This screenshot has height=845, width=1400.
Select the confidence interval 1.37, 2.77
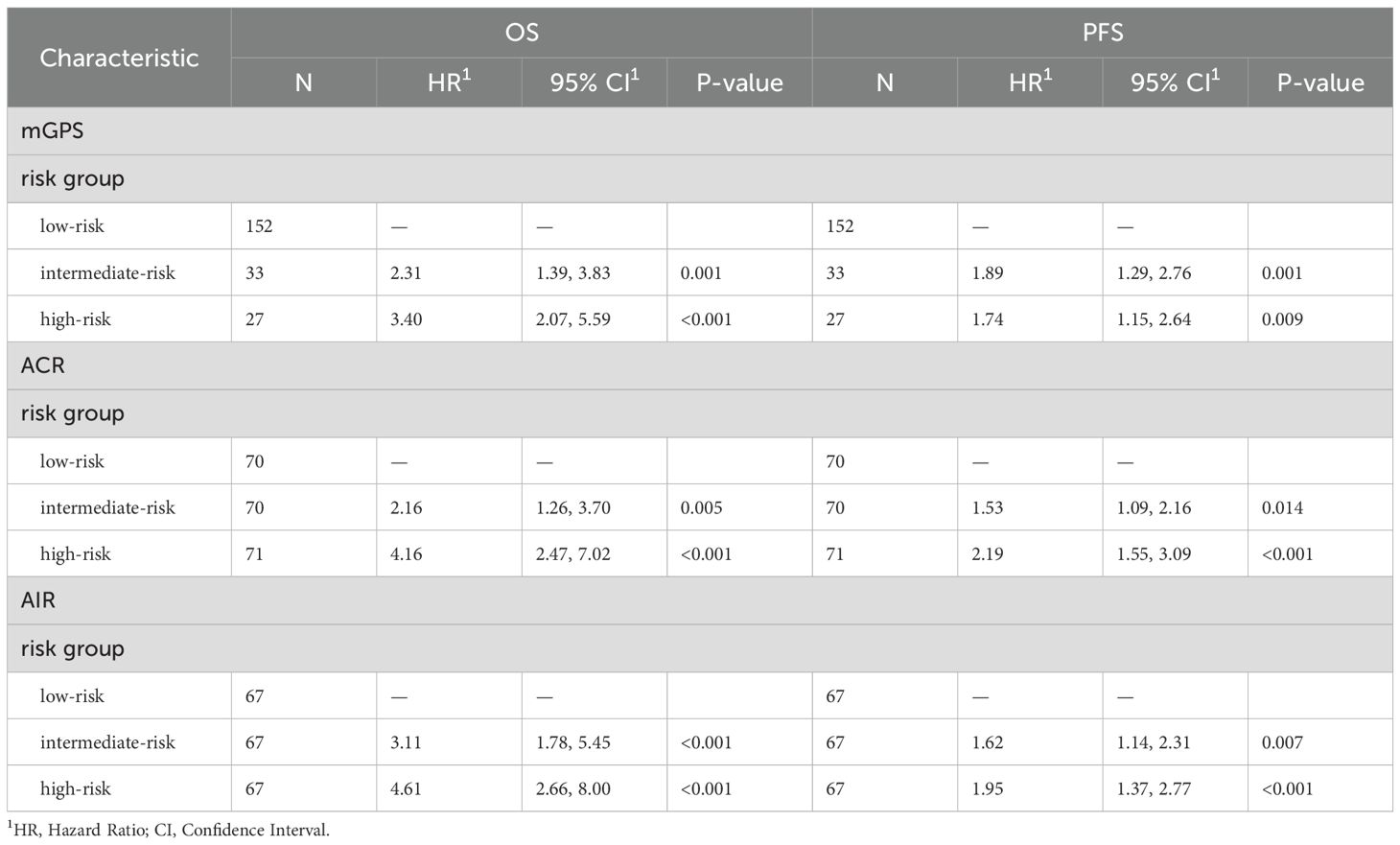tap(1154, 789)
